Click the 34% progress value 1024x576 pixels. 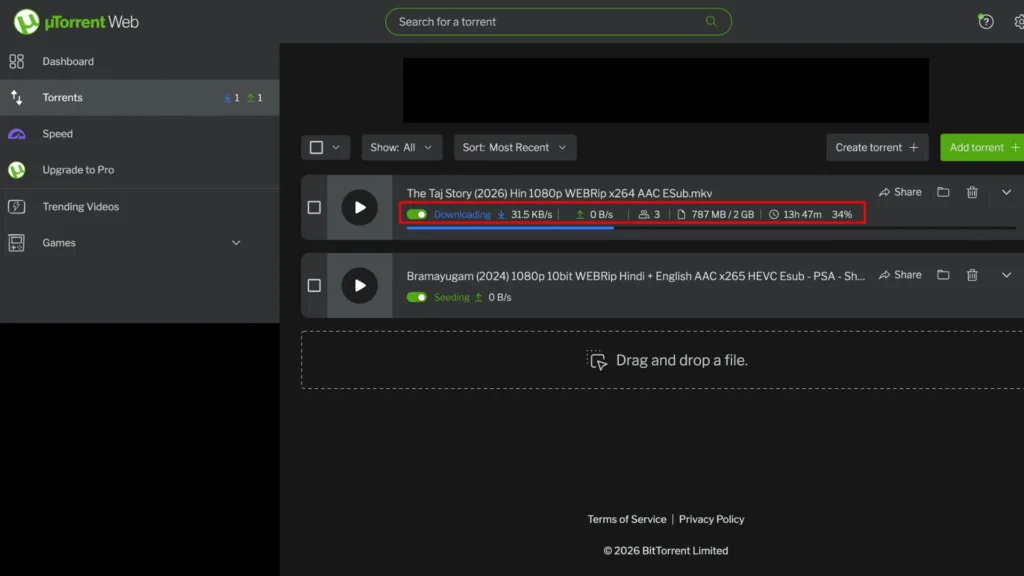(842, 214)
